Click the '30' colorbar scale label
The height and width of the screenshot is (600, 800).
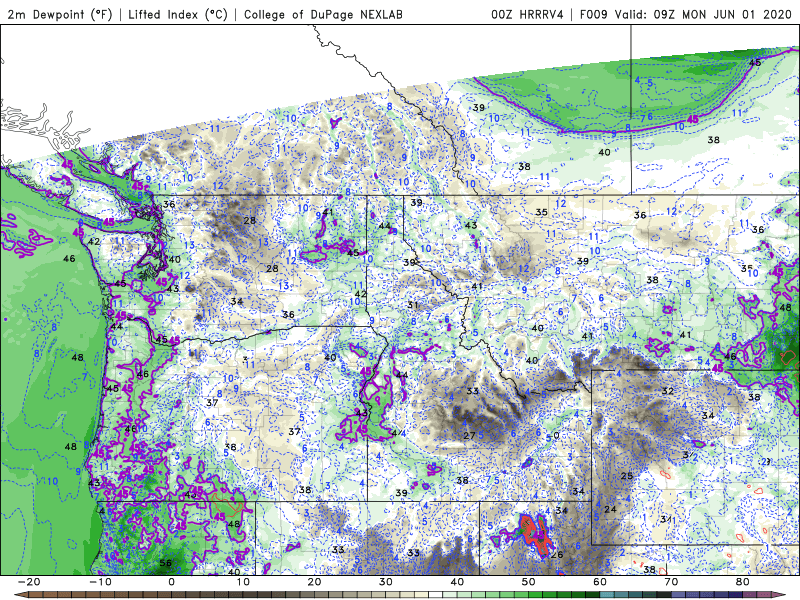[386, 582]
